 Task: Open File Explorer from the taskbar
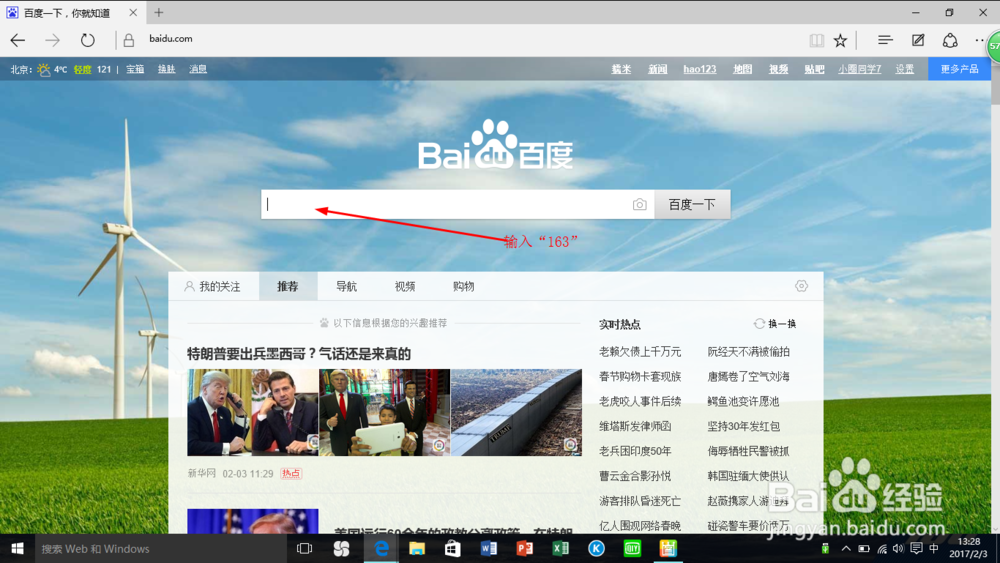pyautogui.click(x=417, y=548)
